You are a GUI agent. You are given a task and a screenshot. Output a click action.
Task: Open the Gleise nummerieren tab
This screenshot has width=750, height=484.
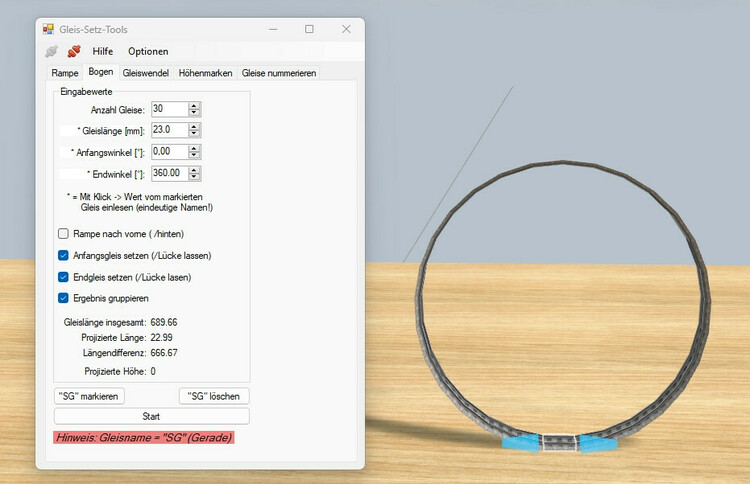pos(279,73)
